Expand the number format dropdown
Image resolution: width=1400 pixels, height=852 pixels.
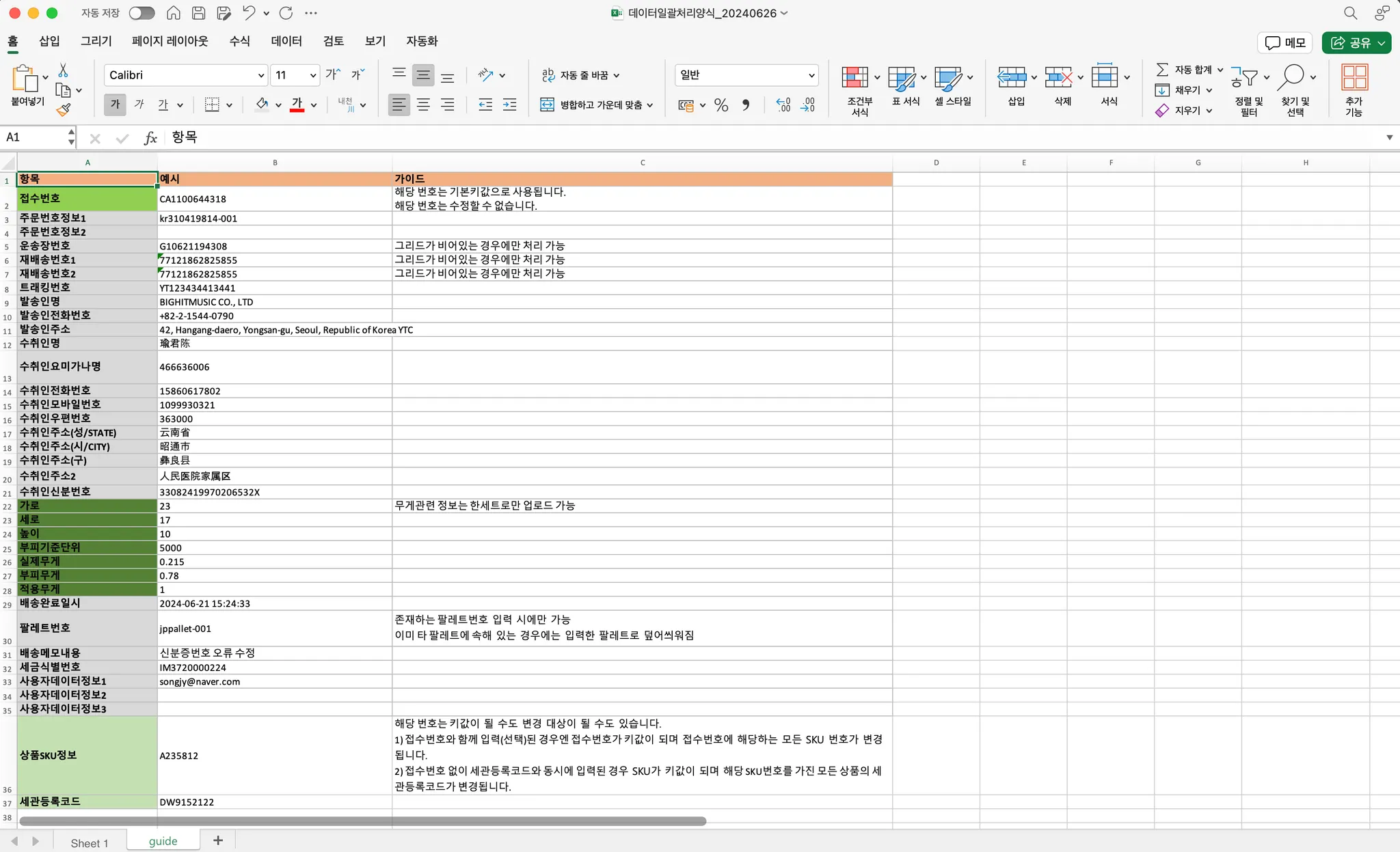[811, 75]
